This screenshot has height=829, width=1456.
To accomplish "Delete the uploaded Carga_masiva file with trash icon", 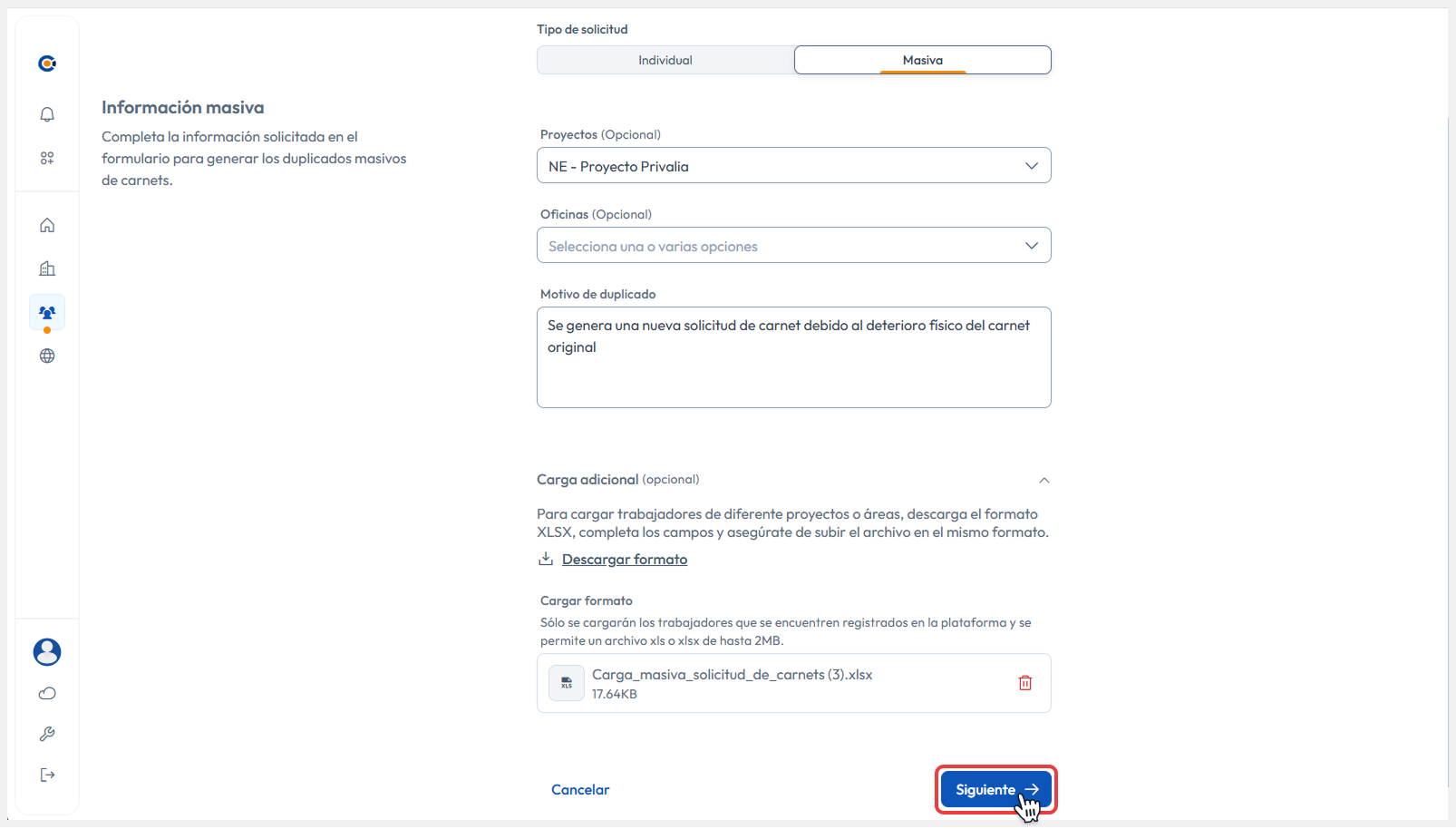I will click(x=1025, y=683).
